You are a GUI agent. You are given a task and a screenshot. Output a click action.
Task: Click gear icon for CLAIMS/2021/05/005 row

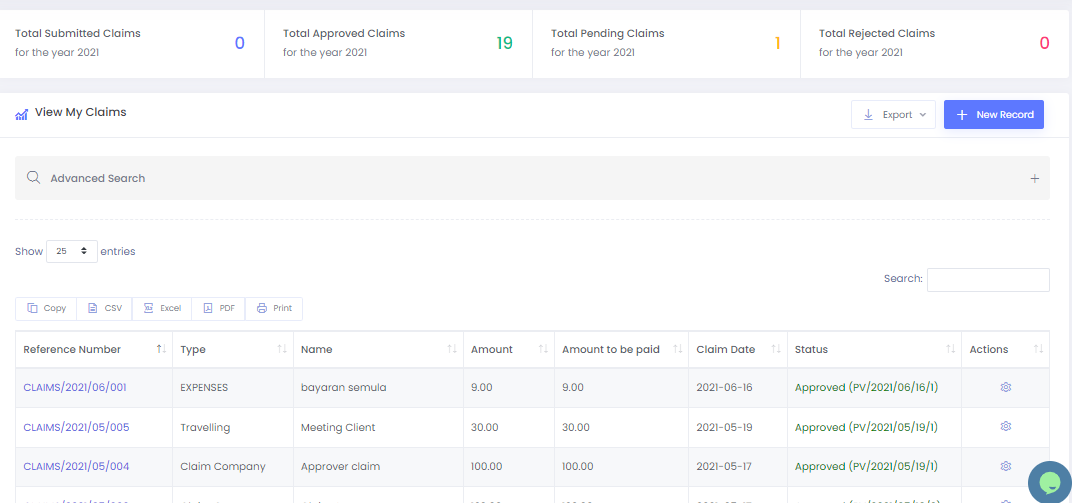tap(1006, 426)
